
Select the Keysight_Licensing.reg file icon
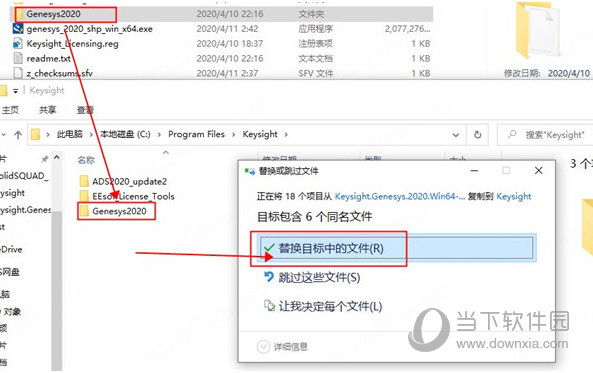pos(18,44)
